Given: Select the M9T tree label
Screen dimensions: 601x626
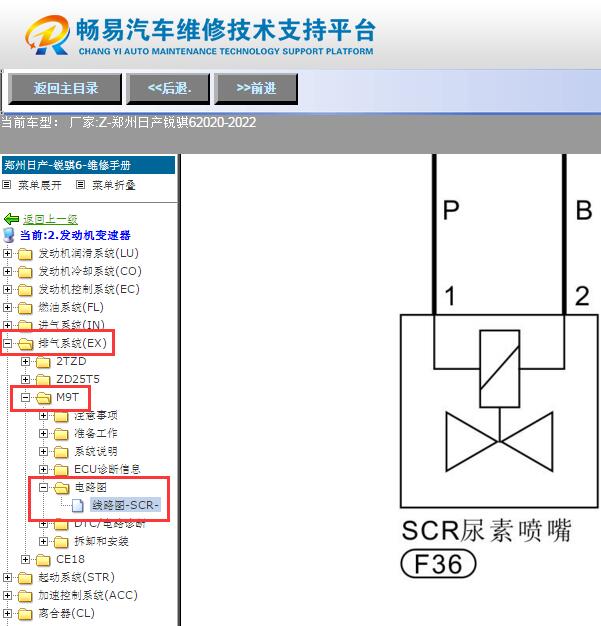Looking at the screenshot, I should coord(67,397).
